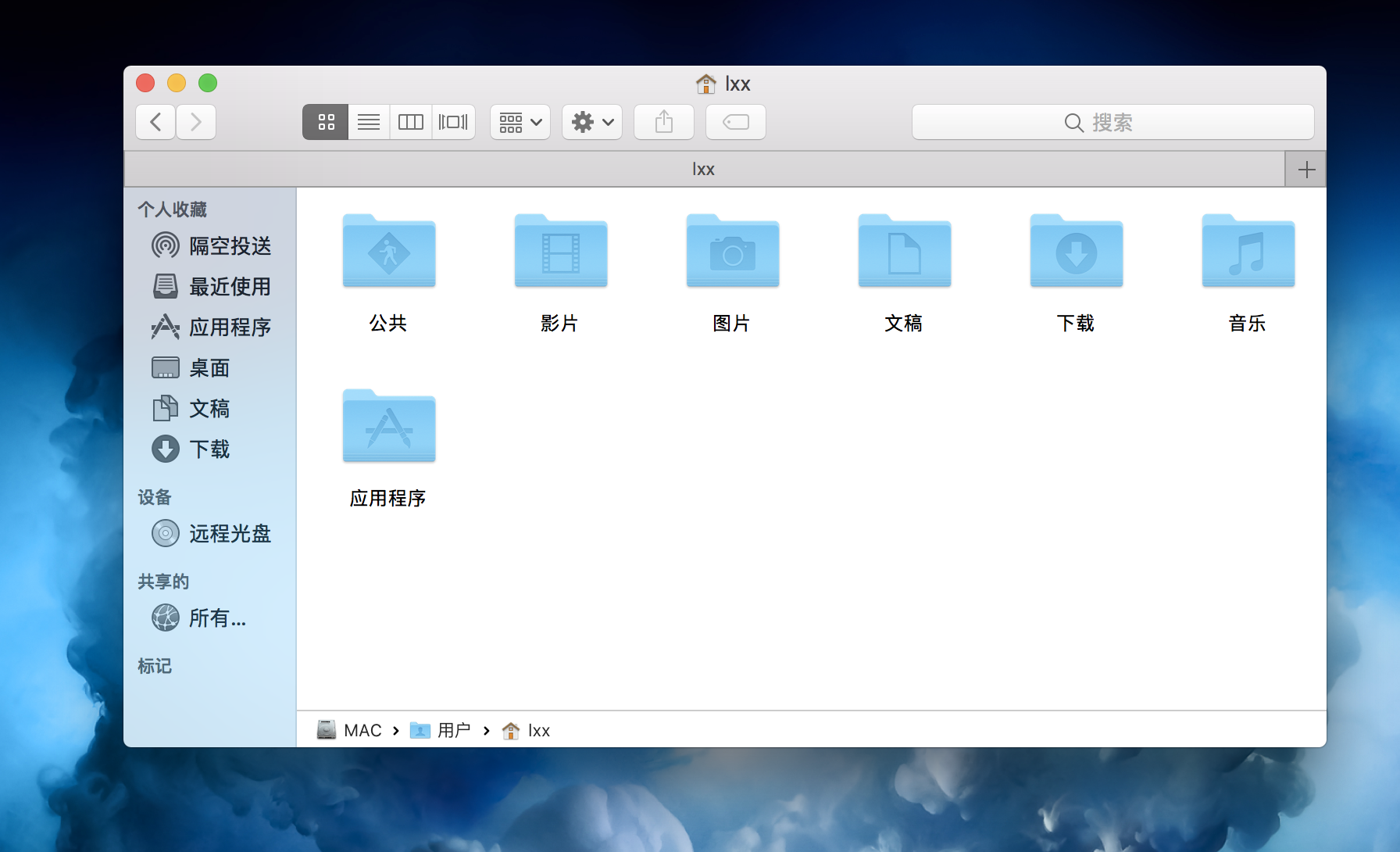Click the 设备 sidebar heading
This screenshot has width=1400, height=852.
[x=155, y=497]
